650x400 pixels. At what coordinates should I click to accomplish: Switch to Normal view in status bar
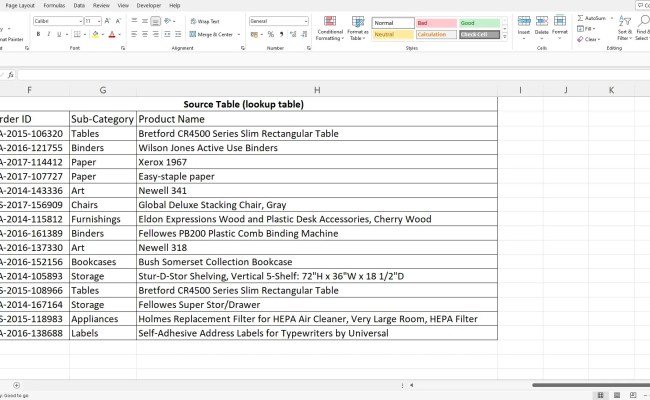coord(600,395)
